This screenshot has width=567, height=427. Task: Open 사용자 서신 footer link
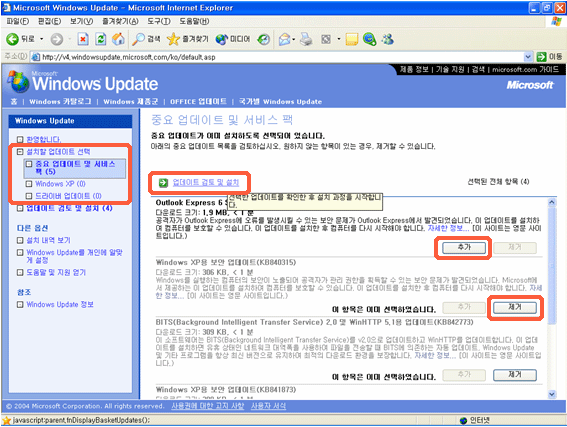[x=269, y=406]
